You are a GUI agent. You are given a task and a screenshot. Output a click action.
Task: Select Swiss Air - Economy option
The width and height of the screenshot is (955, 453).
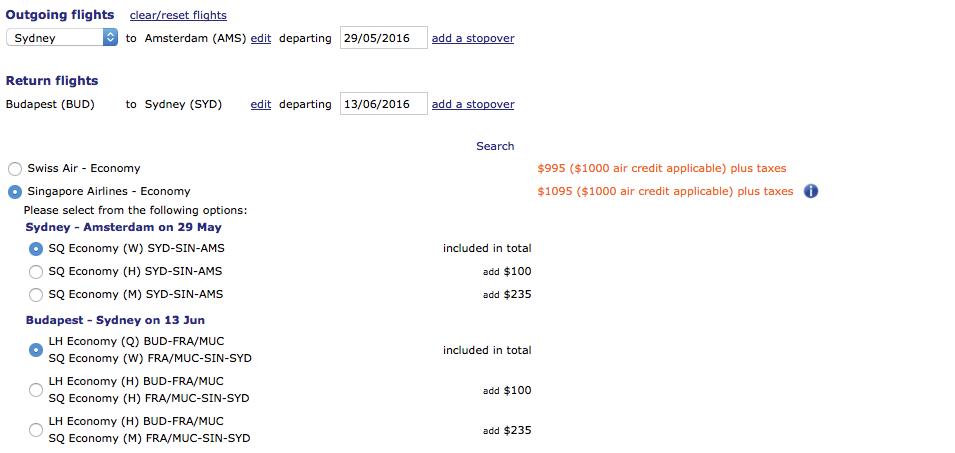pyautogui.click(x=15, y=169)
